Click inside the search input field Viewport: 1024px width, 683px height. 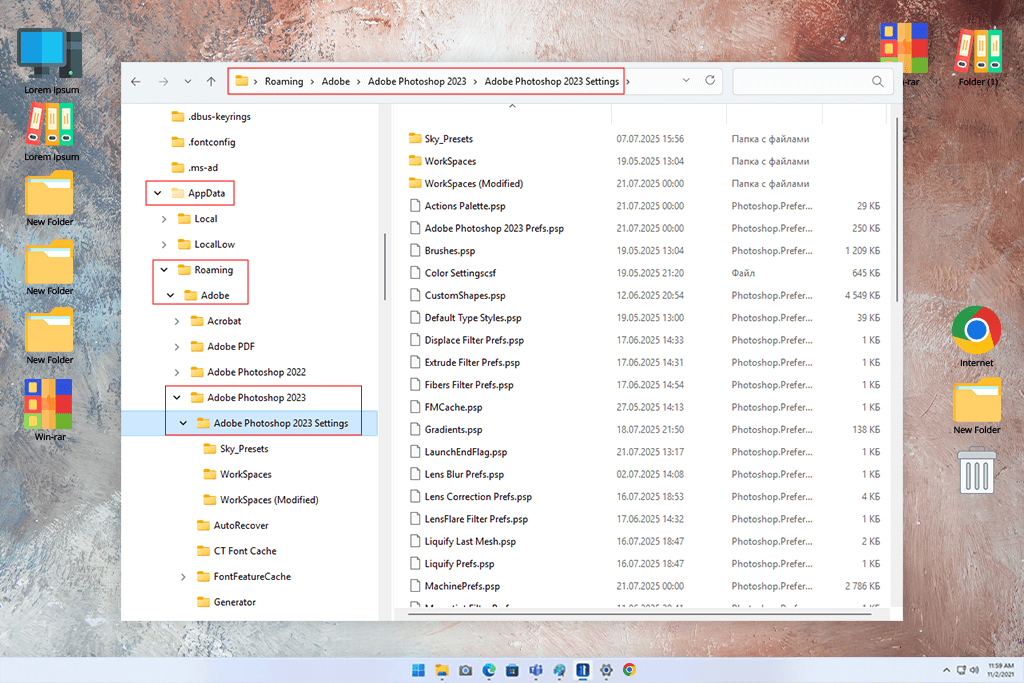click(x=803, y=82)
